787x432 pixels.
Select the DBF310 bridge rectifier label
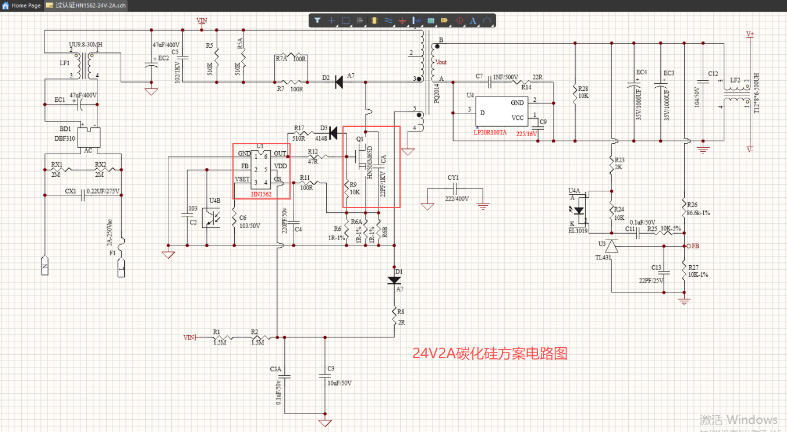(65, 138)
